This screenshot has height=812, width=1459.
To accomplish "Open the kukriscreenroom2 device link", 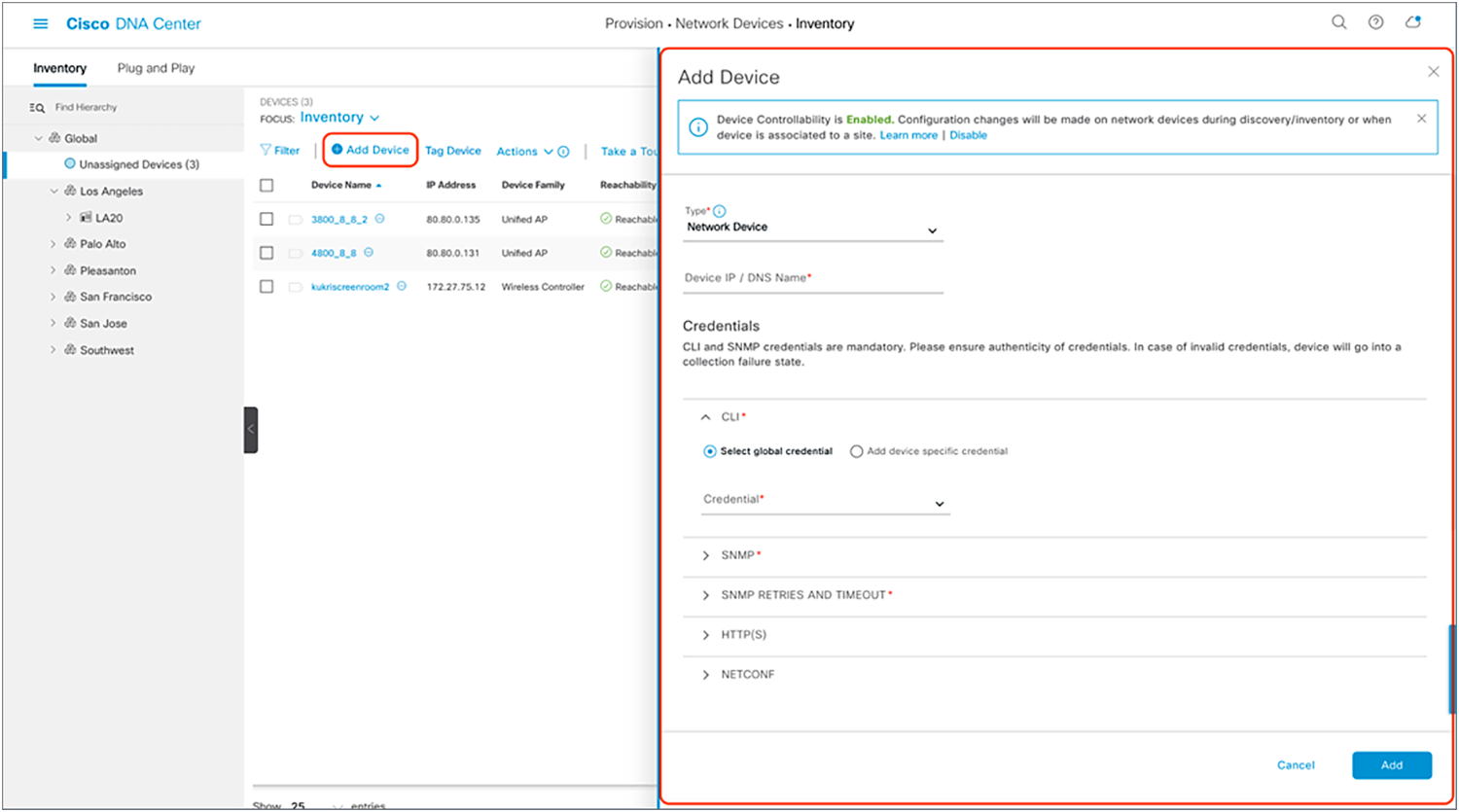I will point(350,287).
